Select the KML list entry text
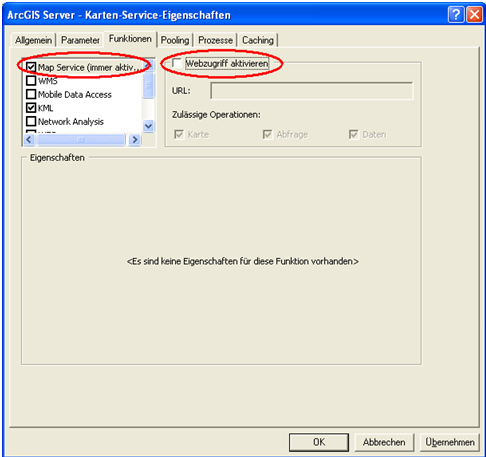This screenshot has width=486, height=457. [x=45, y=108]
